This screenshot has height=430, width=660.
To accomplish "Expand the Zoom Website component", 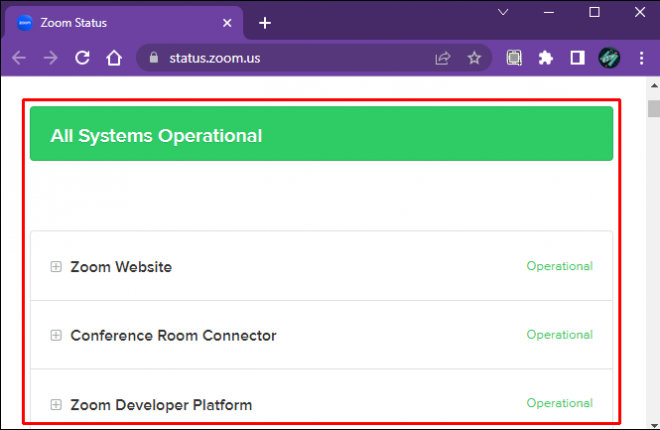I will pos(56,267).
